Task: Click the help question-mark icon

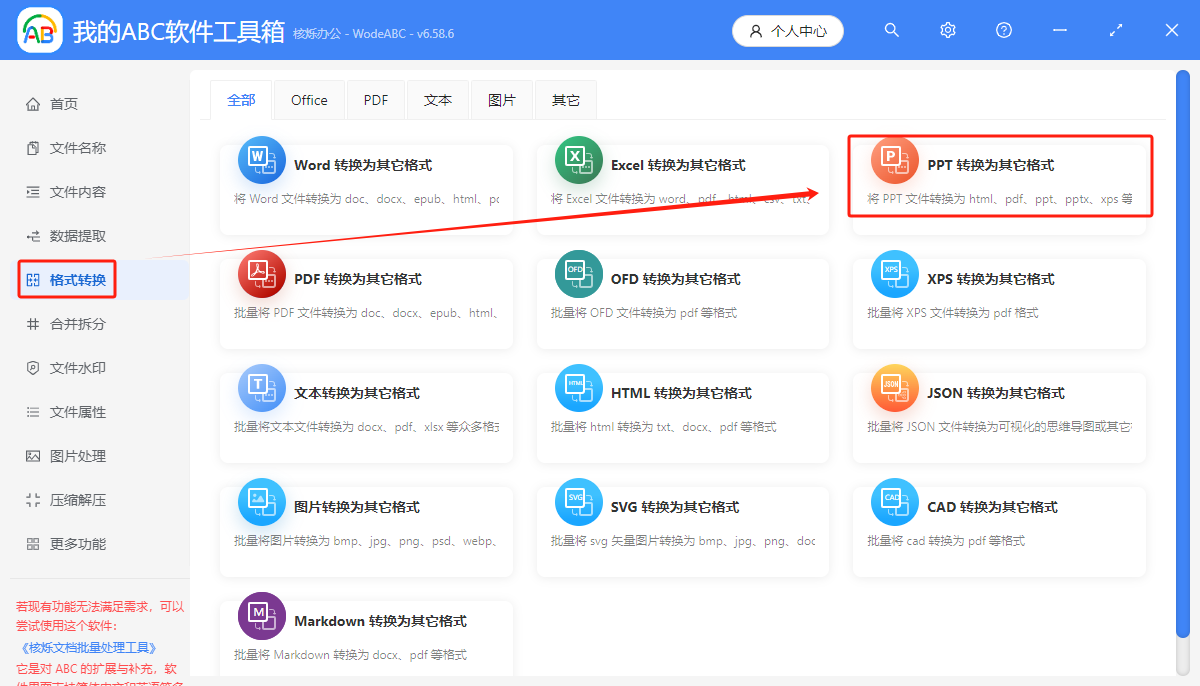Action: click(1003, 30)
